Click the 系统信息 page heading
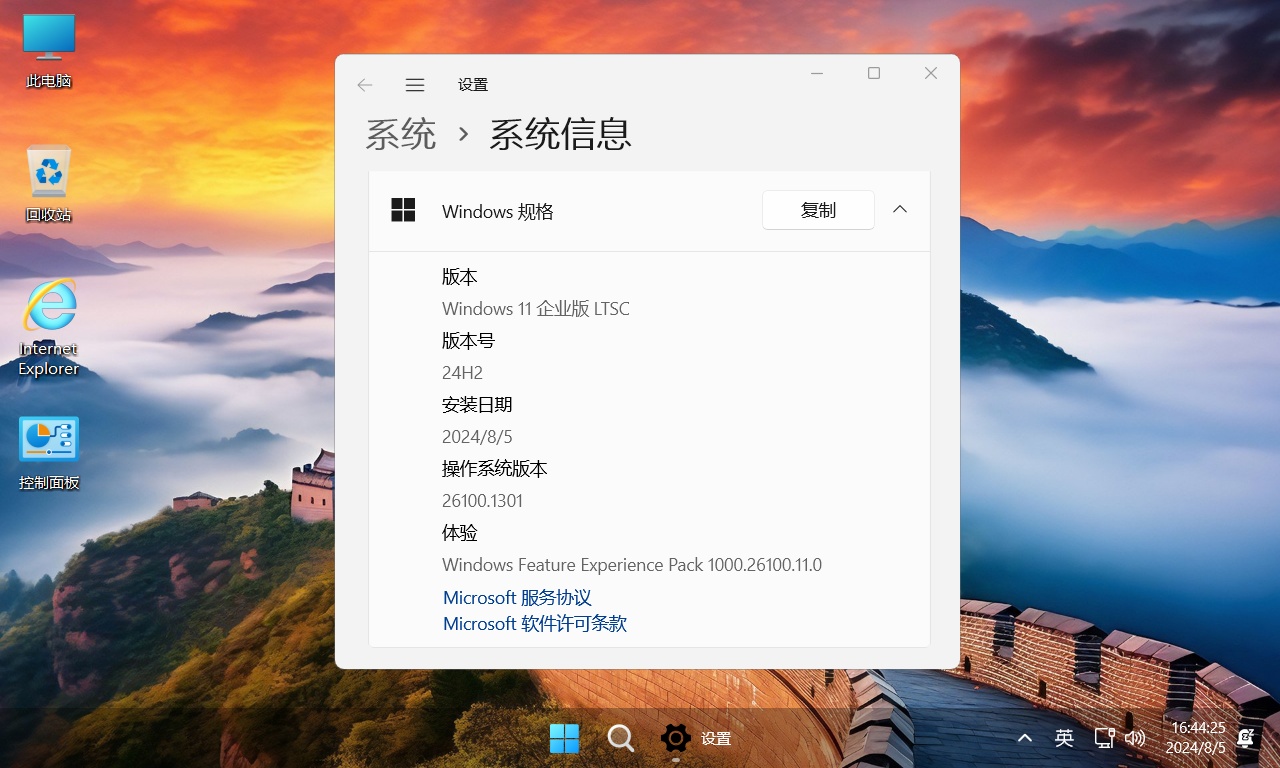Image resolution: width=1280 pixels, height=768 pixels. tap(560, 134)
